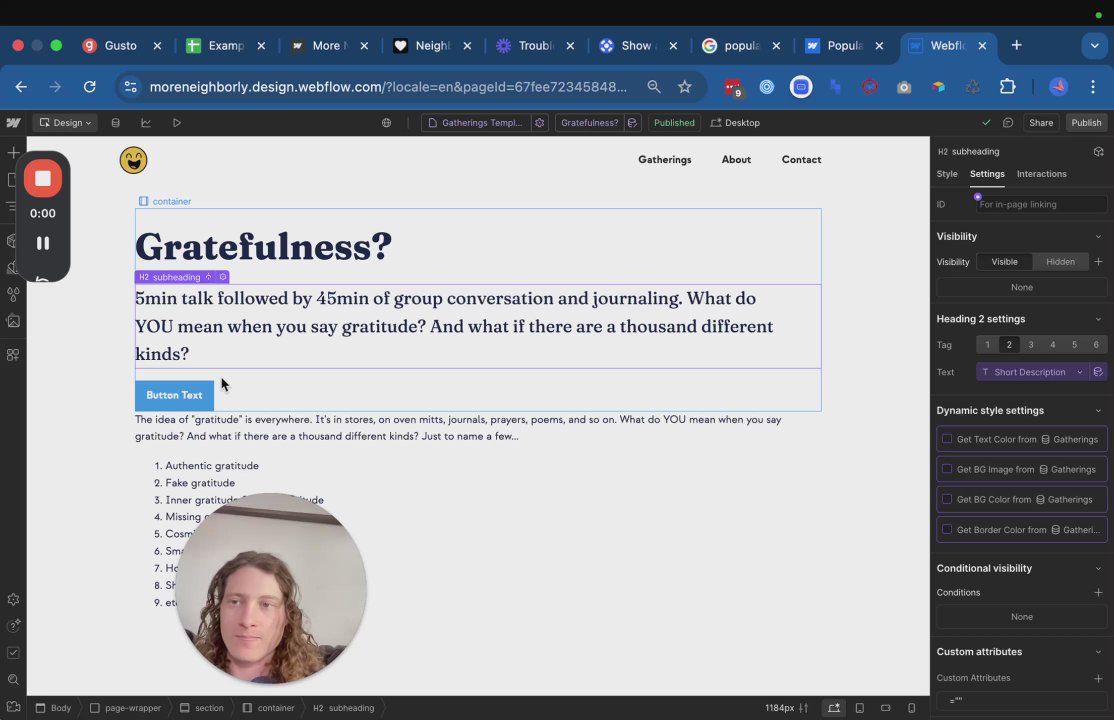Image resolution: width=1114 pixels, height=720 pixels.
Task: Stop the screen recording
Action: coord(43,178)
